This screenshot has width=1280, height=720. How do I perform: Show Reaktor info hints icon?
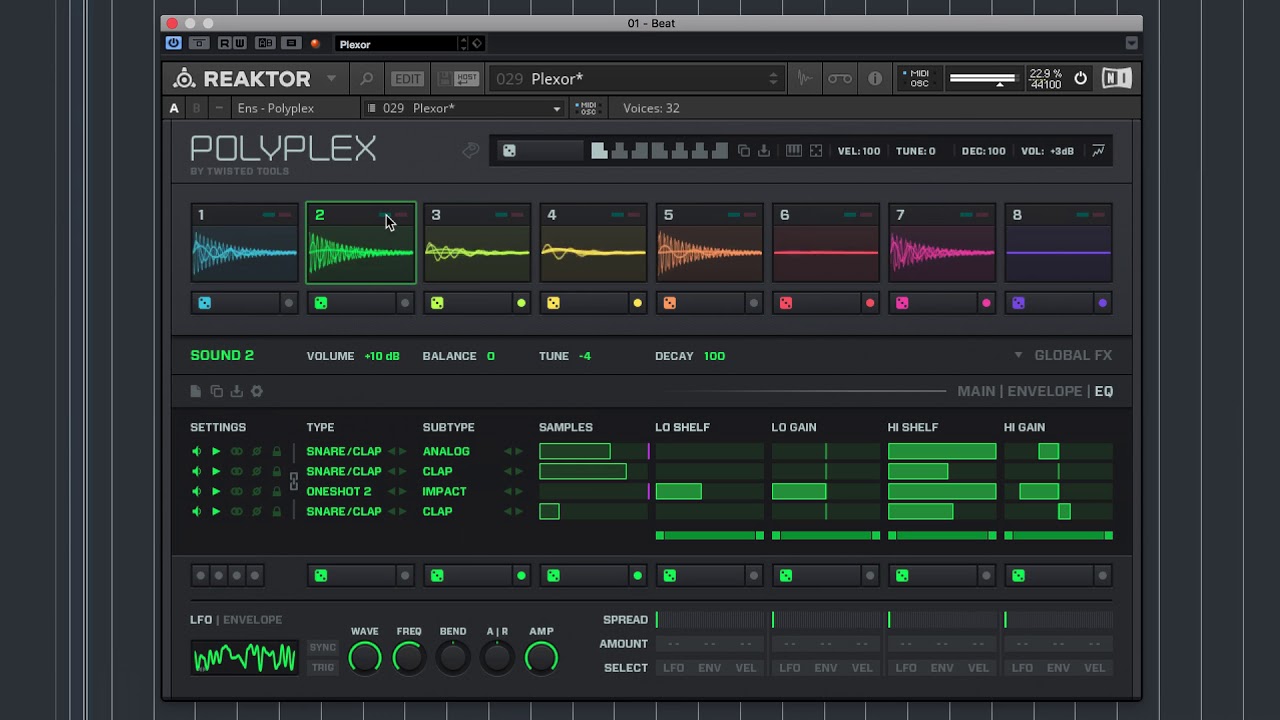pyautogui.click(x=875, y=79)
